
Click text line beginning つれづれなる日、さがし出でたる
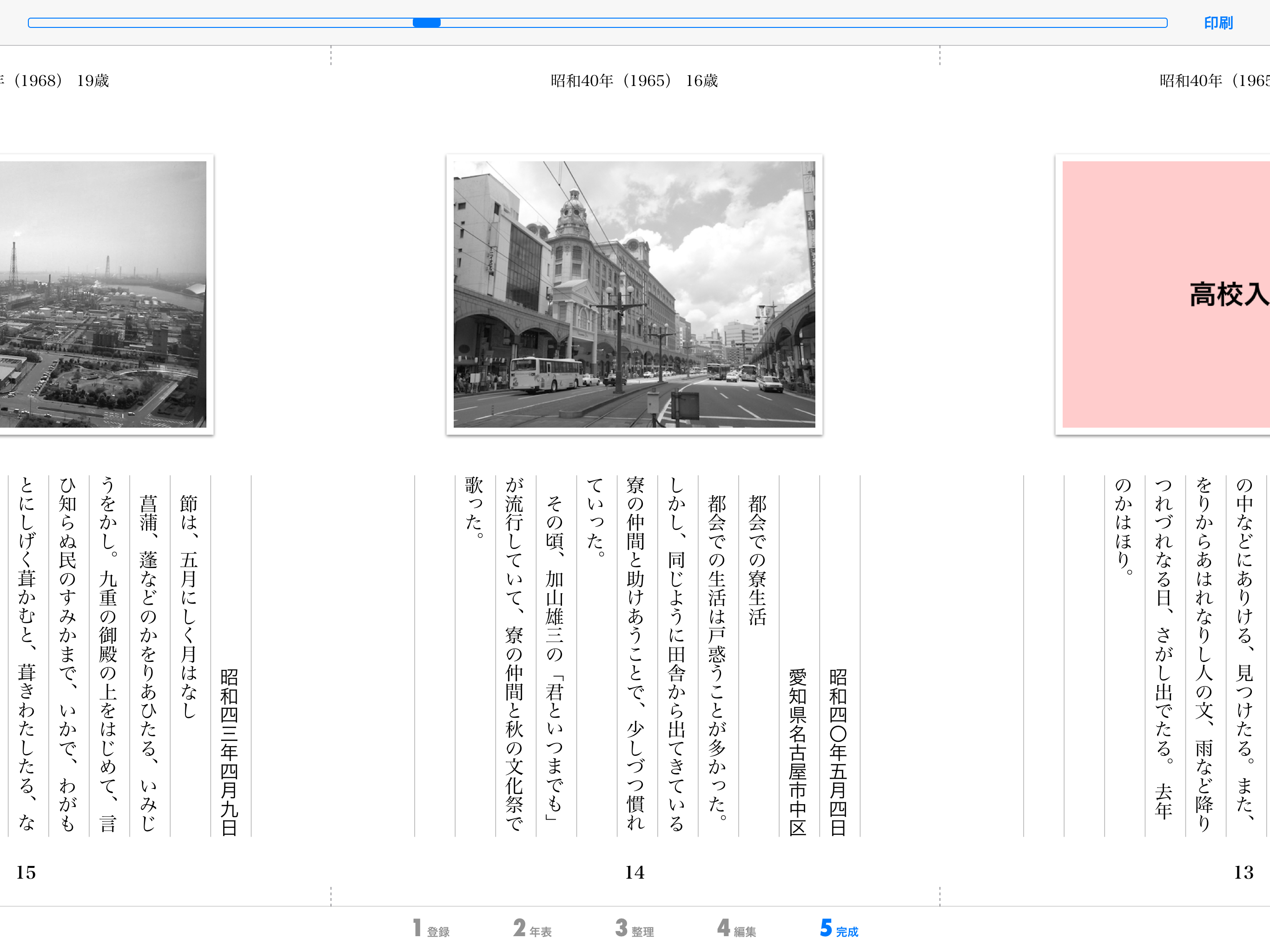tap(1164, 648)
